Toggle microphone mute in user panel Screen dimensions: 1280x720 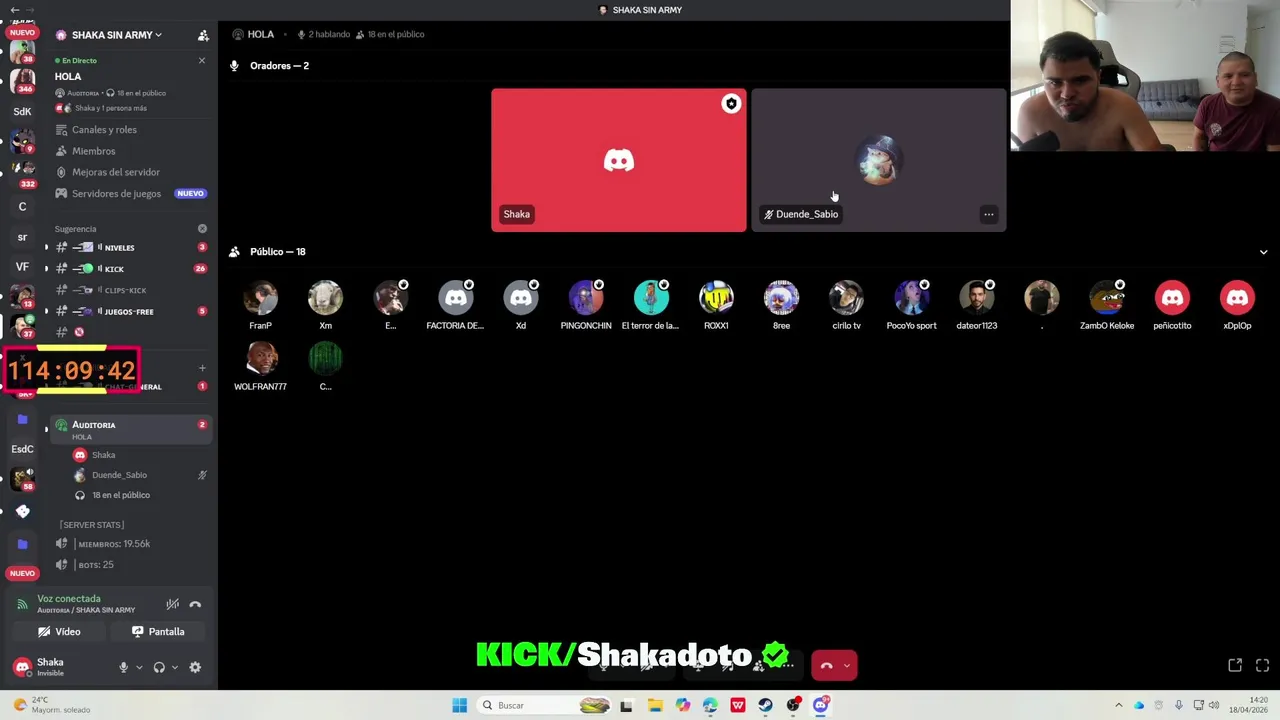pyautogui.click(x=124, y=667)
